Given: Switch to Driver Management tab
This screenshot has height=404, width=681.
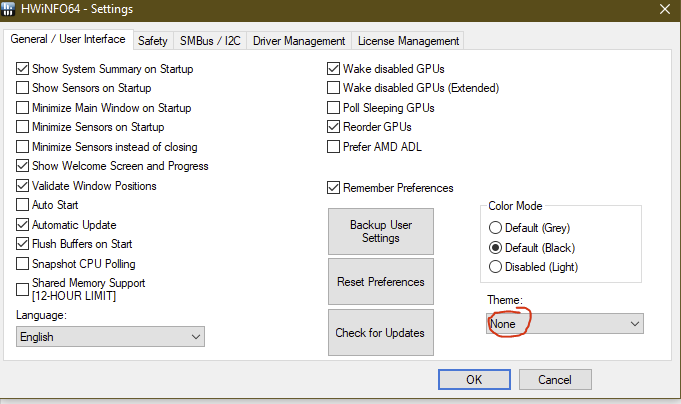Looking at the screenshot, I should click(299, 41).
